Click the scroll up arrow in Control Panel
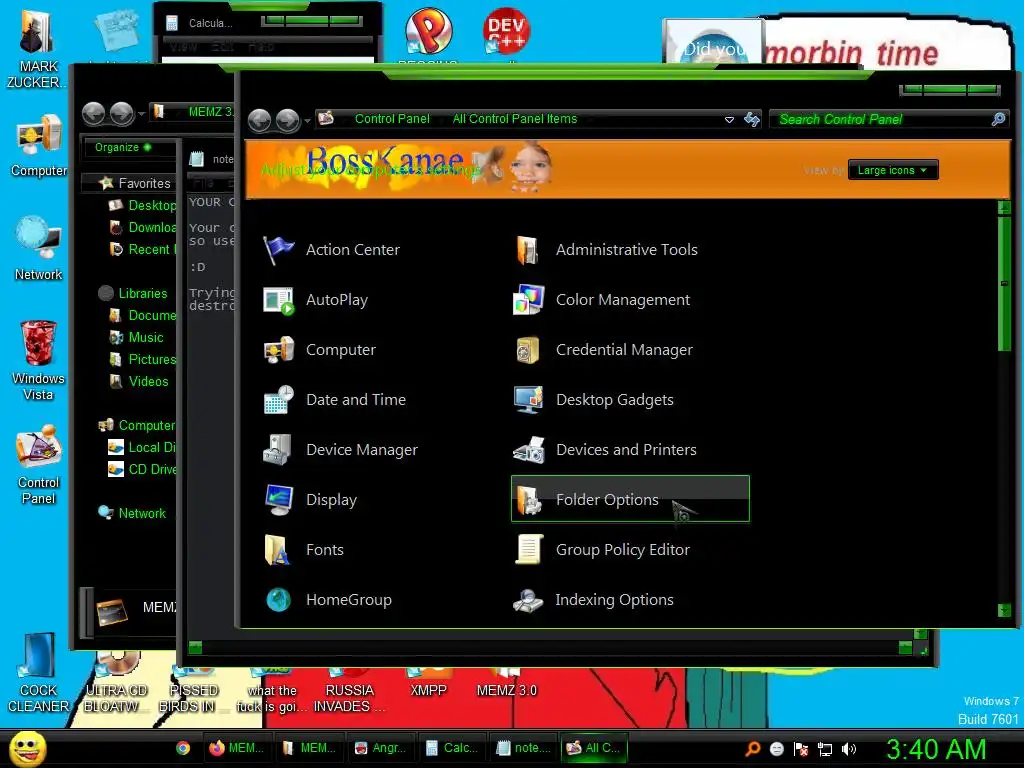The image size is (1024, 768). tap(1004, 208)
